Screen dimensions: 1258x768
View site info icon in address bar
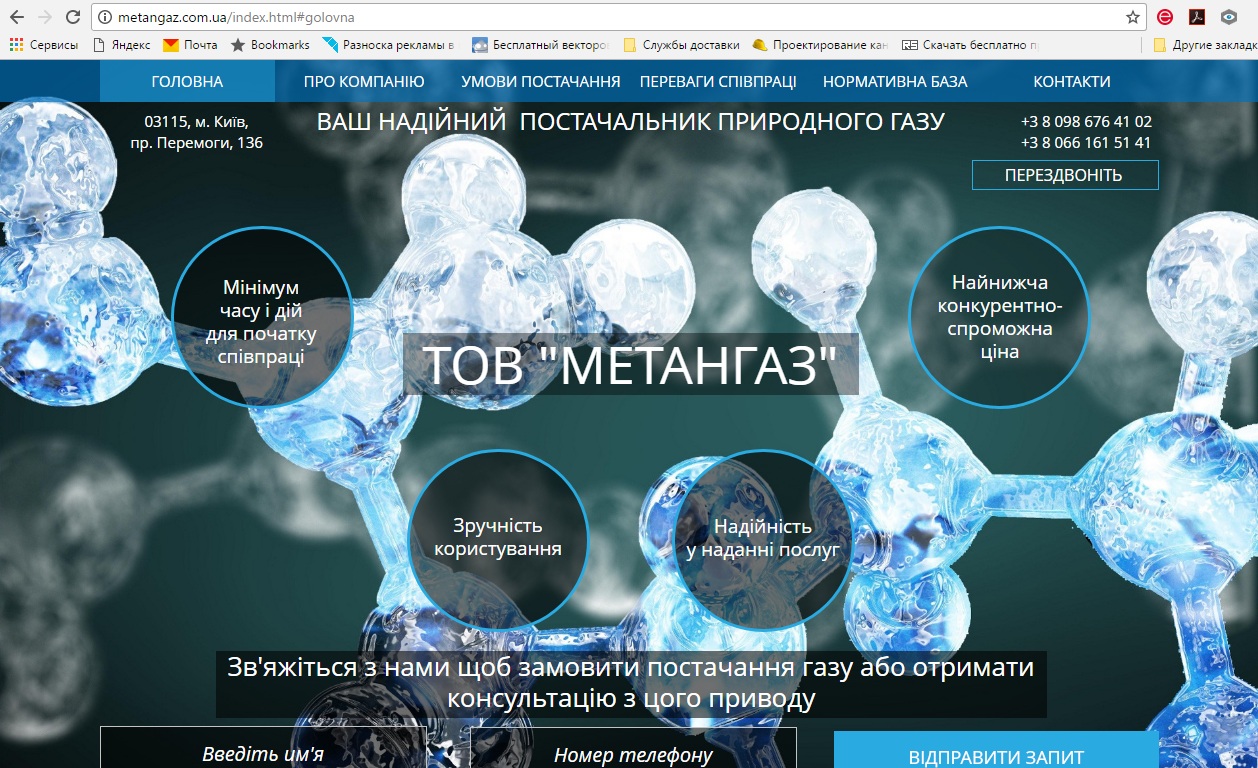[104, 17]
